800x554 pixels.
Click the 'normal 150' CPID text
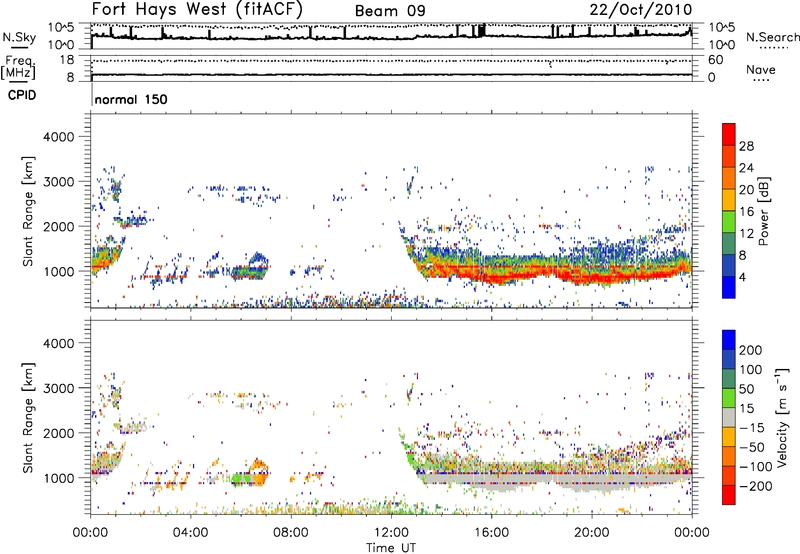(131, 99)
